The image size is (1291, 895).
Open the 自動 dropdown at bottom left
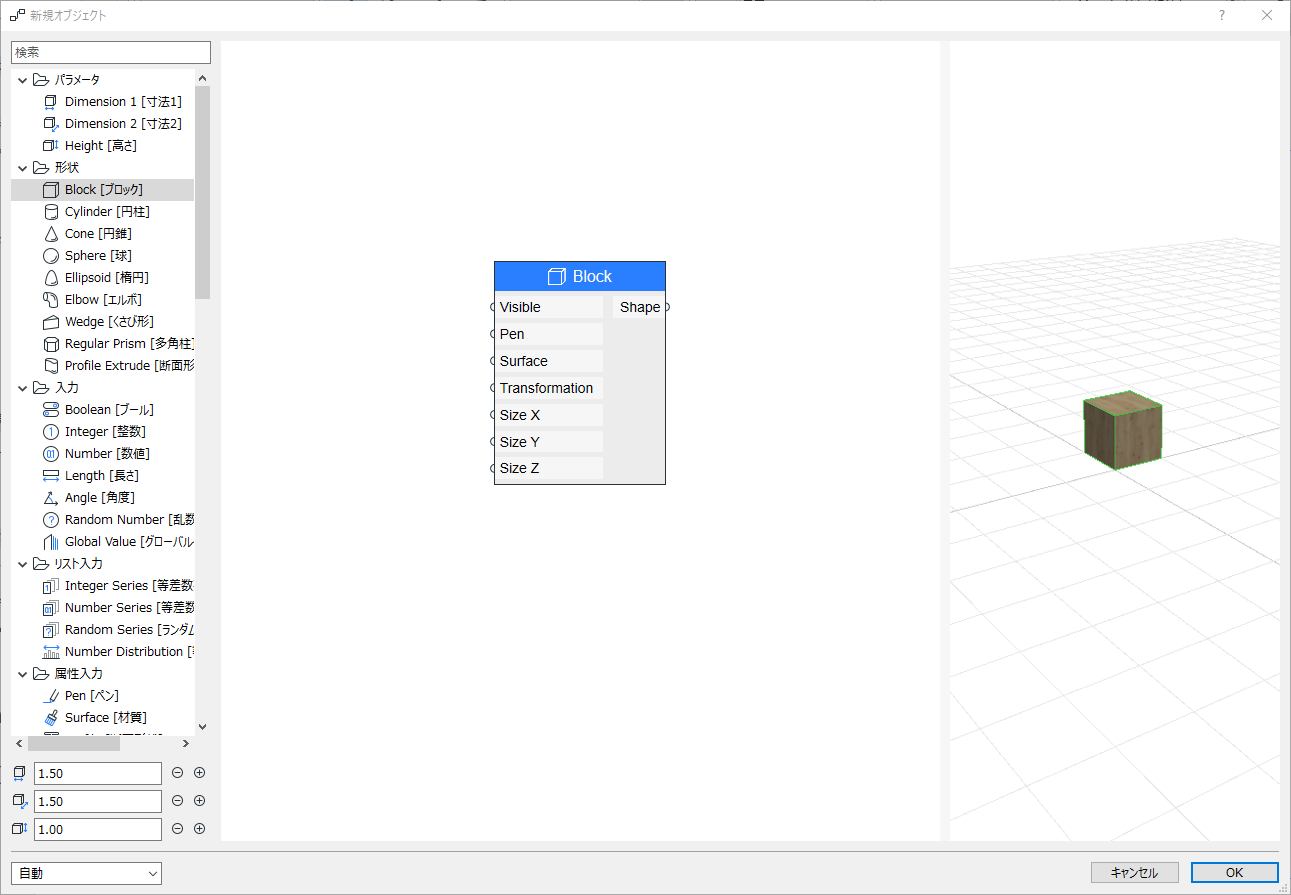85,873
